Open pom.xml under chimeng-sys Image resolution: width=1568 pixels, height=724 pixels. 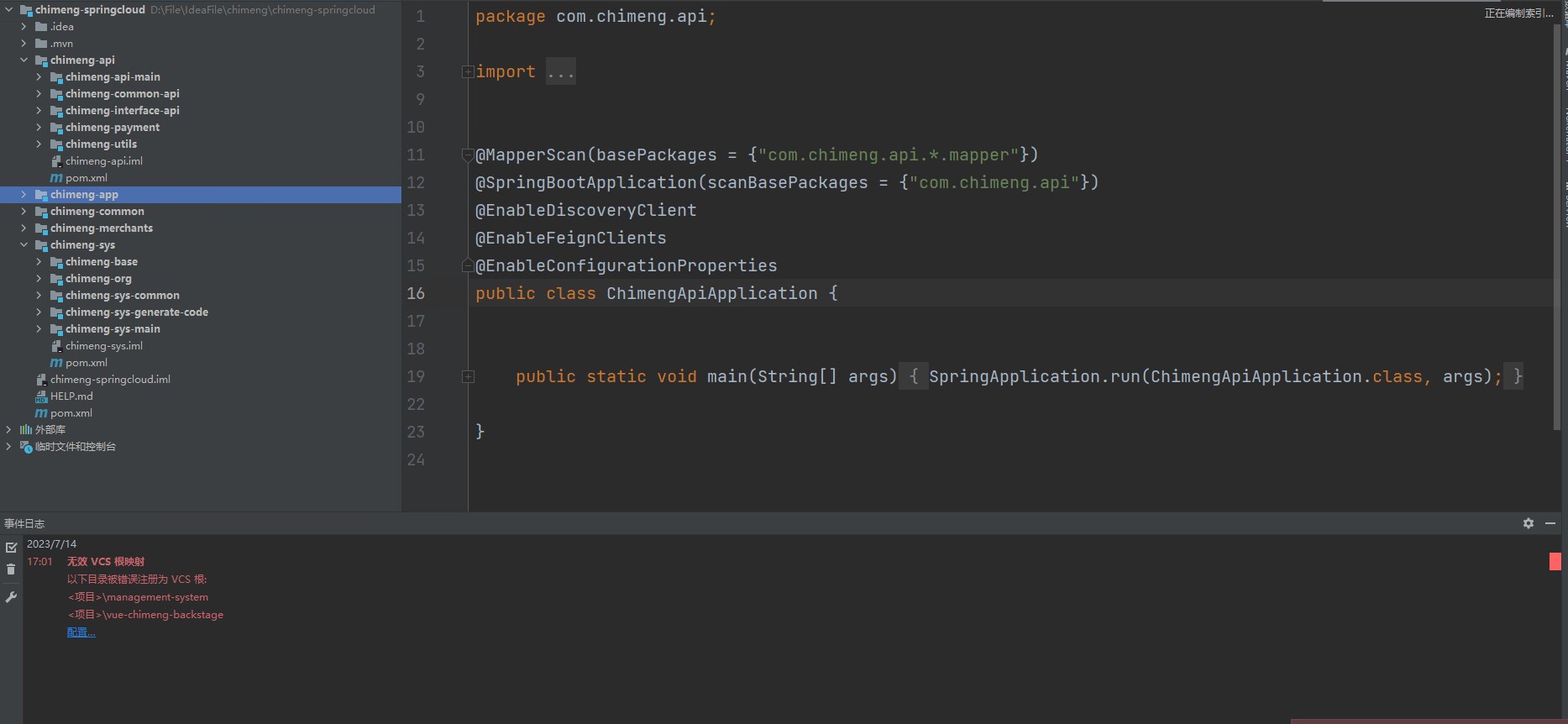(x=87, y=363)
